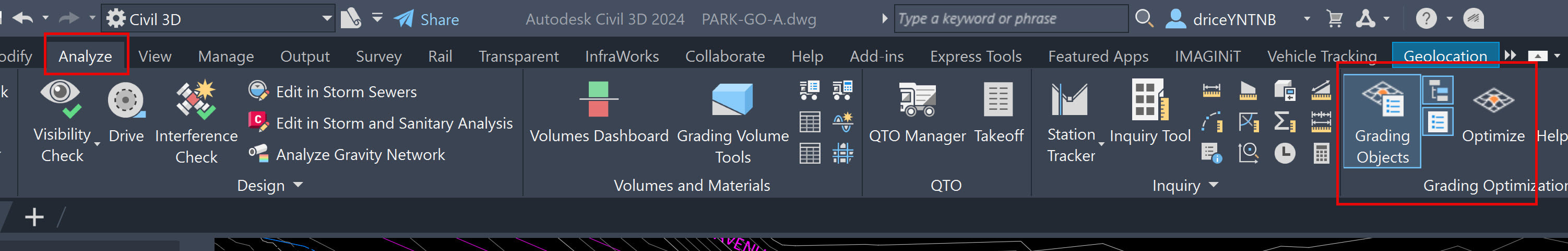Open the Add-ins ribbon tab
The height and width of the screenshot is (251, 1568).
[x=876, y=56]
